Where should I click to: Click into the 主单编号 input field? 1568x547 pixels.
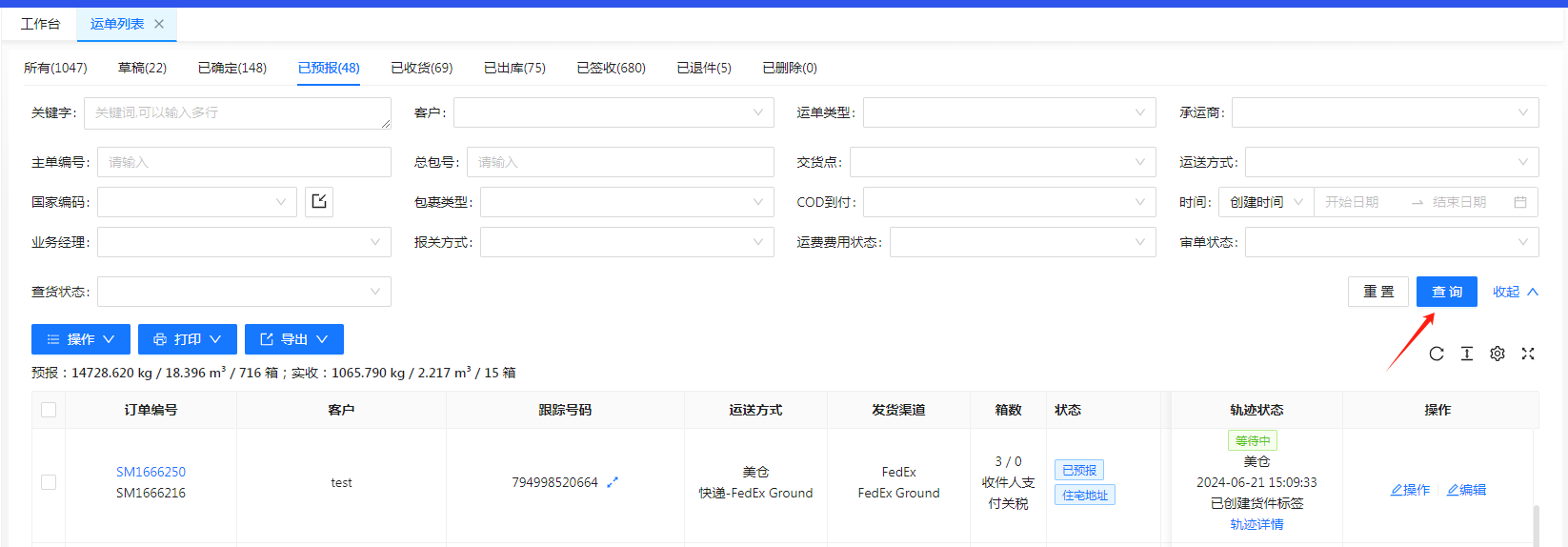[x=244, y=162]
